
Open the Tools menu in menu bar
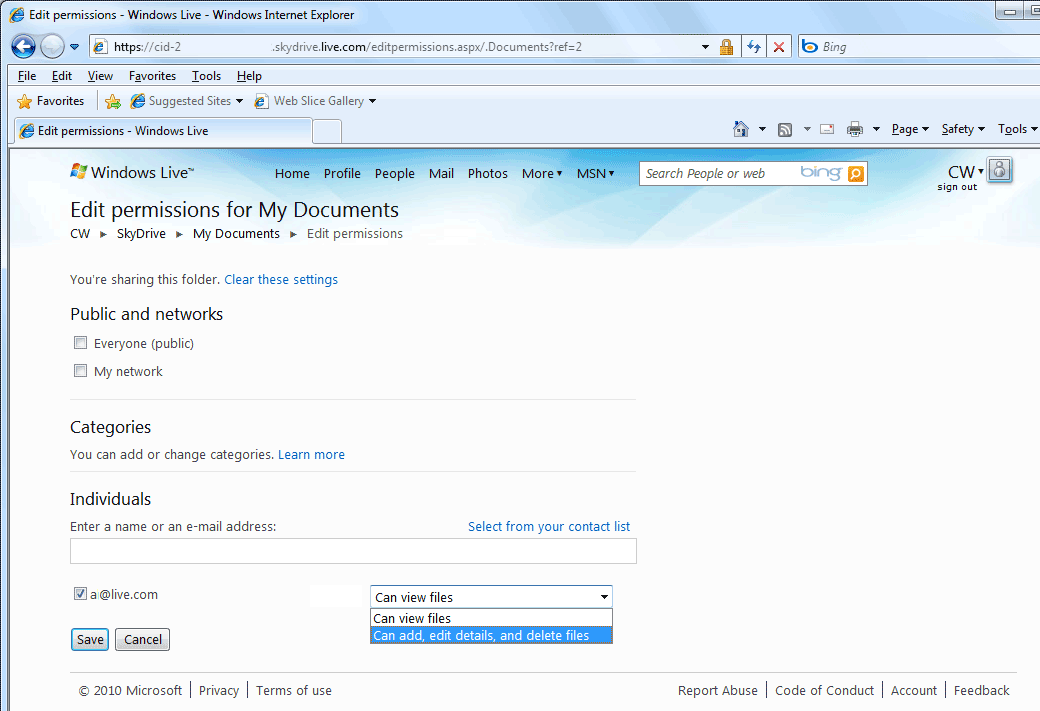(x=206, y=76)
